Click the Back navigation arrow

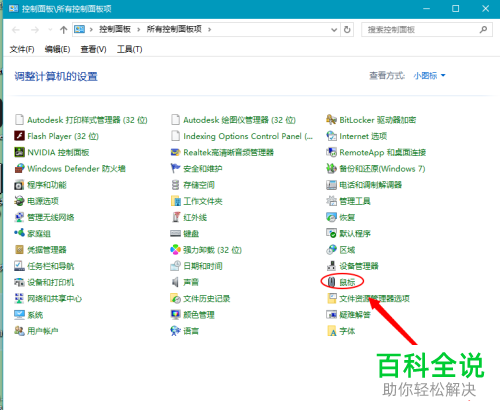16,30
